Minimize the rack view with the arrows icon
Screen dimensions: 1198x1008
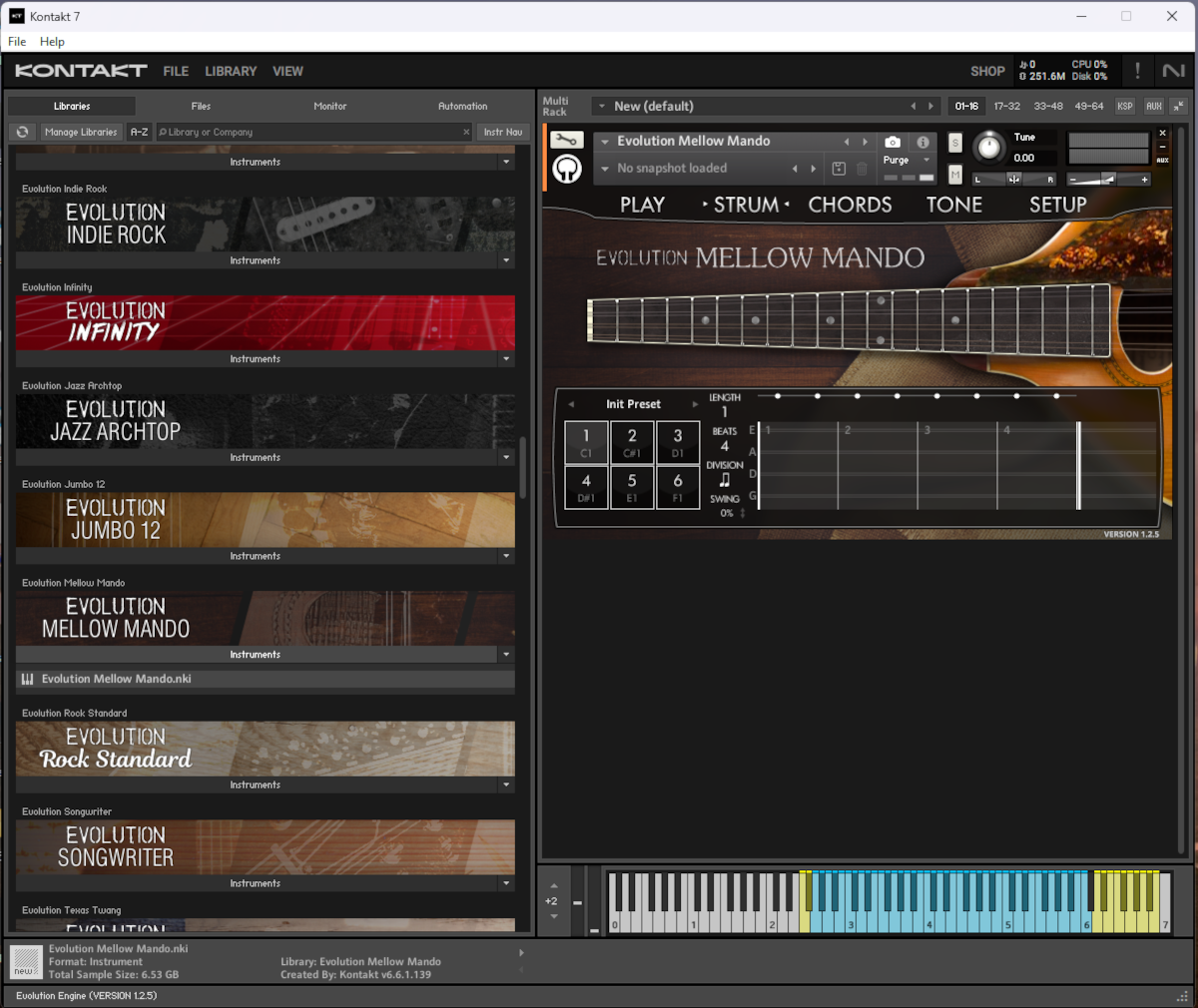pos(1178,106)
